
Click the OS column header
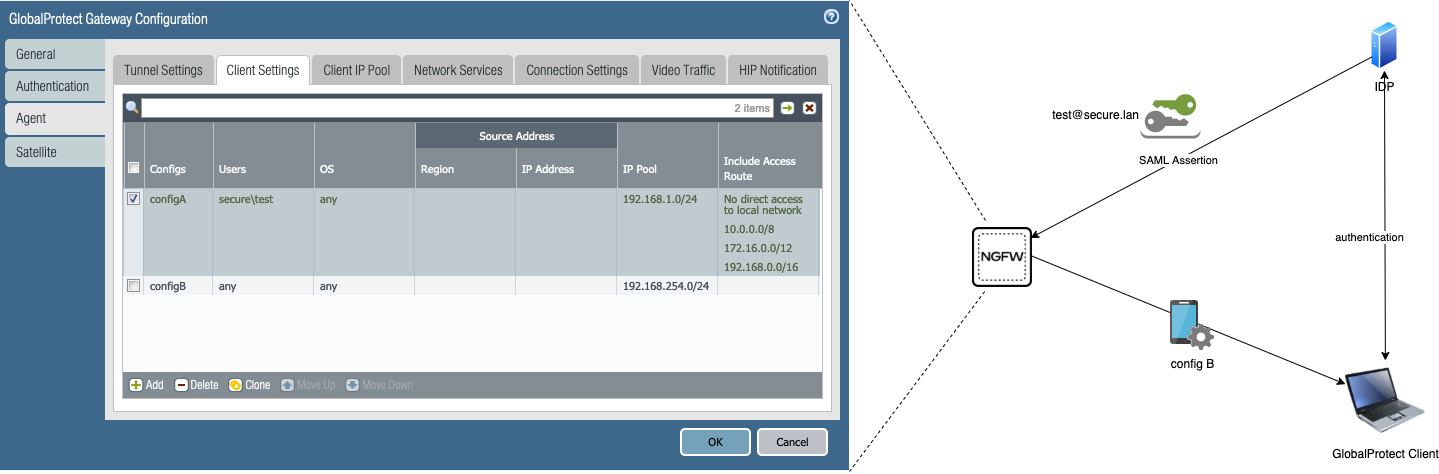[364, 156]
